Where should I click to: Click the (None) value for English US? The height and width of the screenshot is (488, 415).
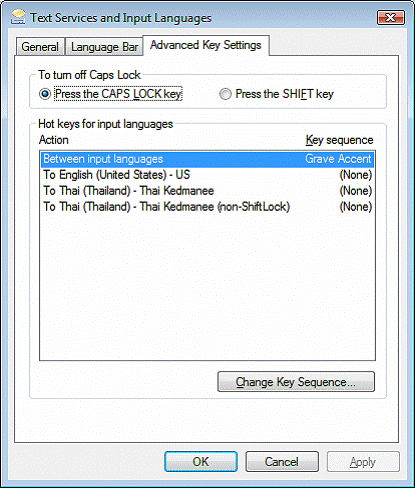356,175
